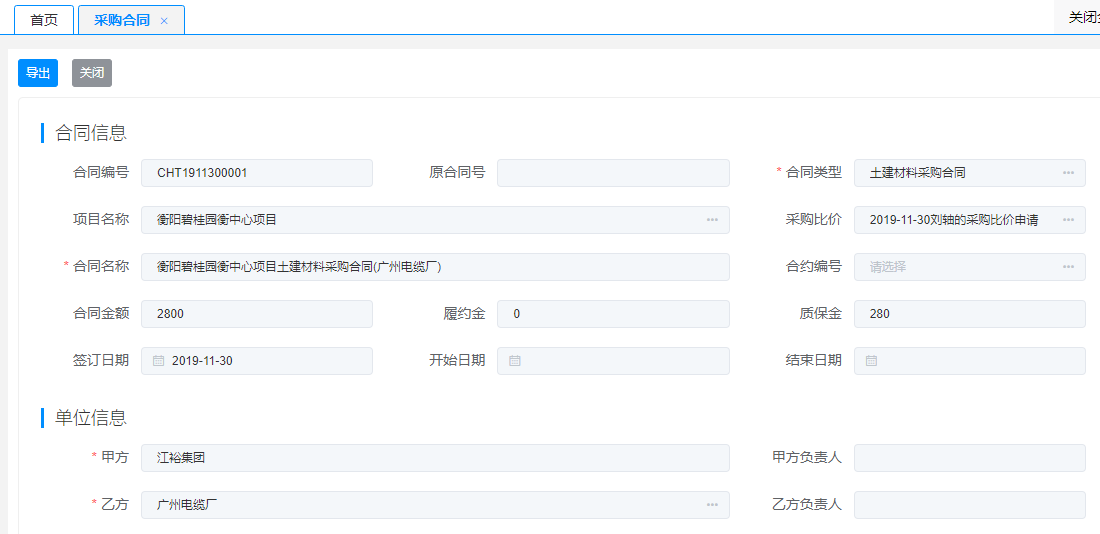Click the gray 关闭 button
This screenshot has height=534, width=1100.
coord(92,73)
